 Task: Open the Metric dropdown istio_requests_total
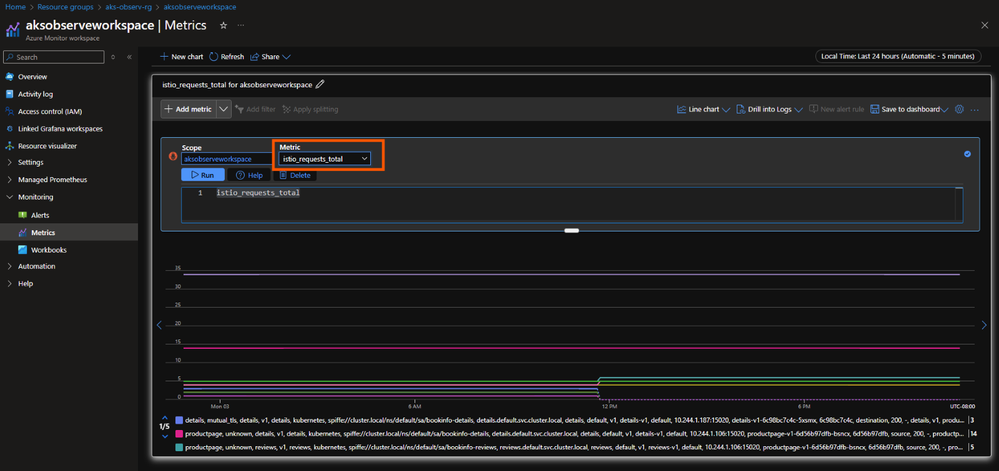pos(325,159)
